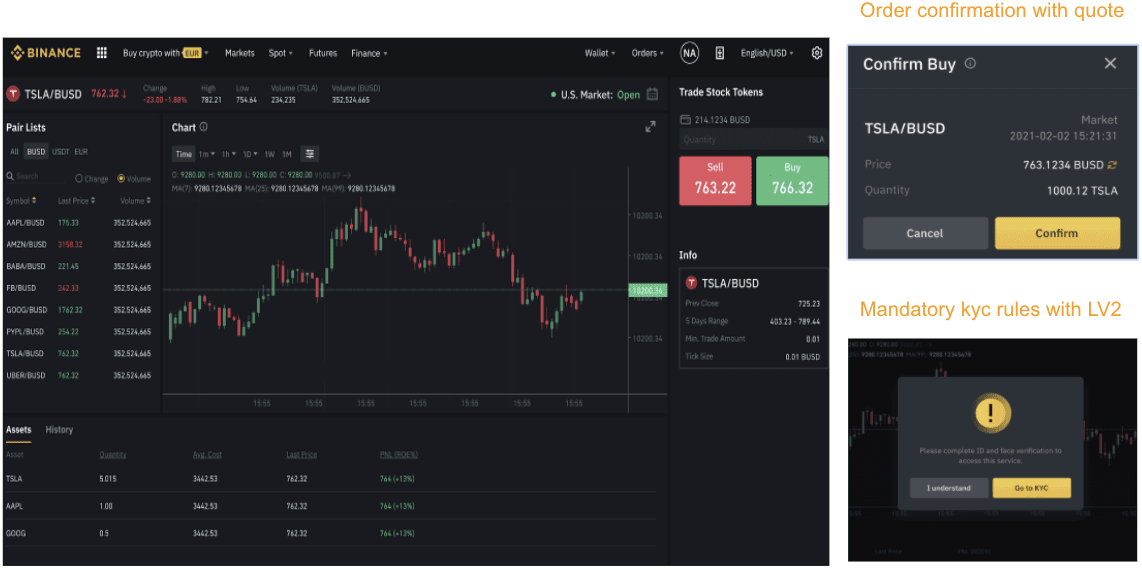This screenshot has width=1142, height=568.
Task: Click the Tesla logo beside TSLA/BUSD header
Action: [x=13, y=94]
